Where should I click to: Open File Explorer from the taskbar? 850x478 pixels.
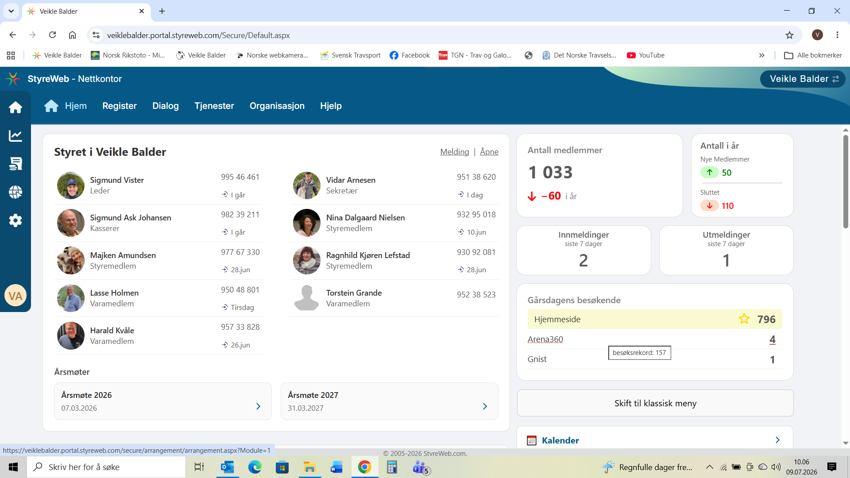(310, 467)
